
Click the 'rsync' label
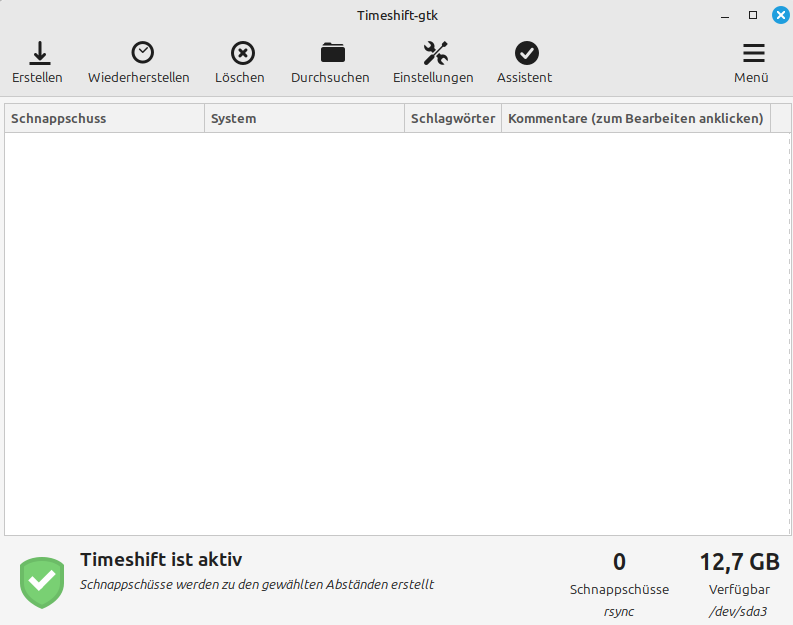(x=619, y=612)
